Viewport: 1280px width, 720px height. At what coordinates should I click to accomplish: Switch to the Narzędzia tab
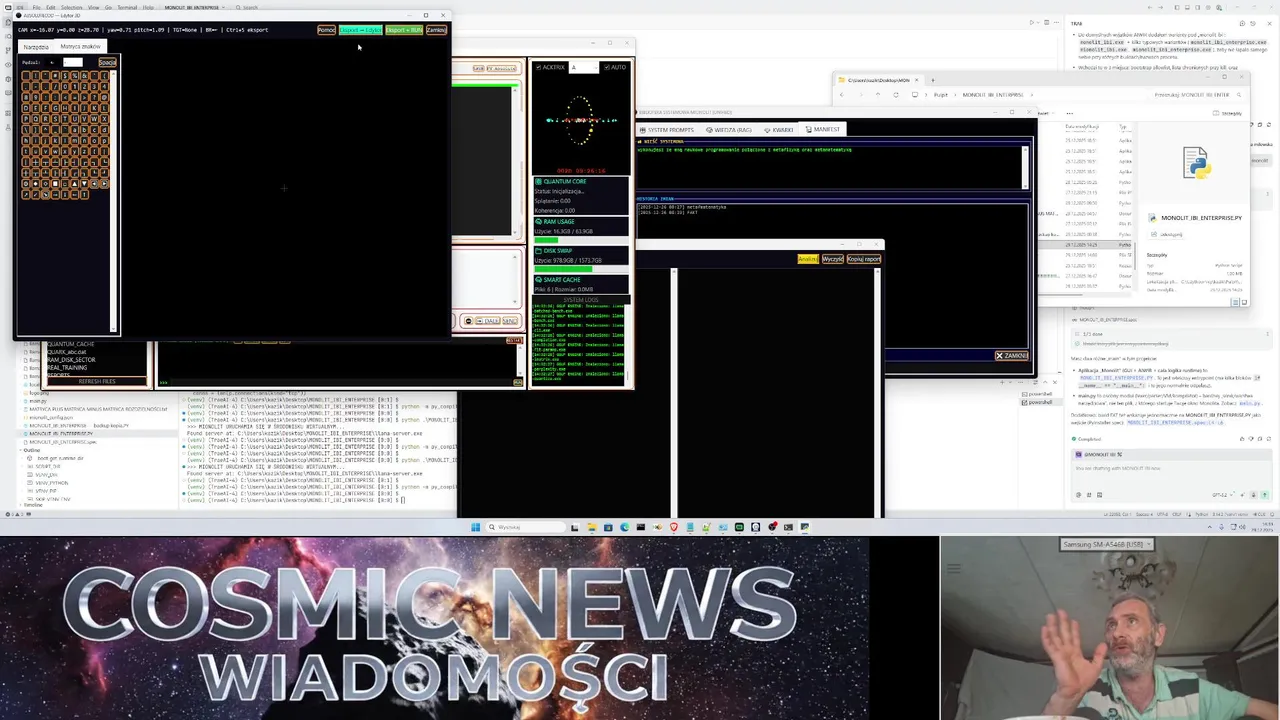[36, 47]
